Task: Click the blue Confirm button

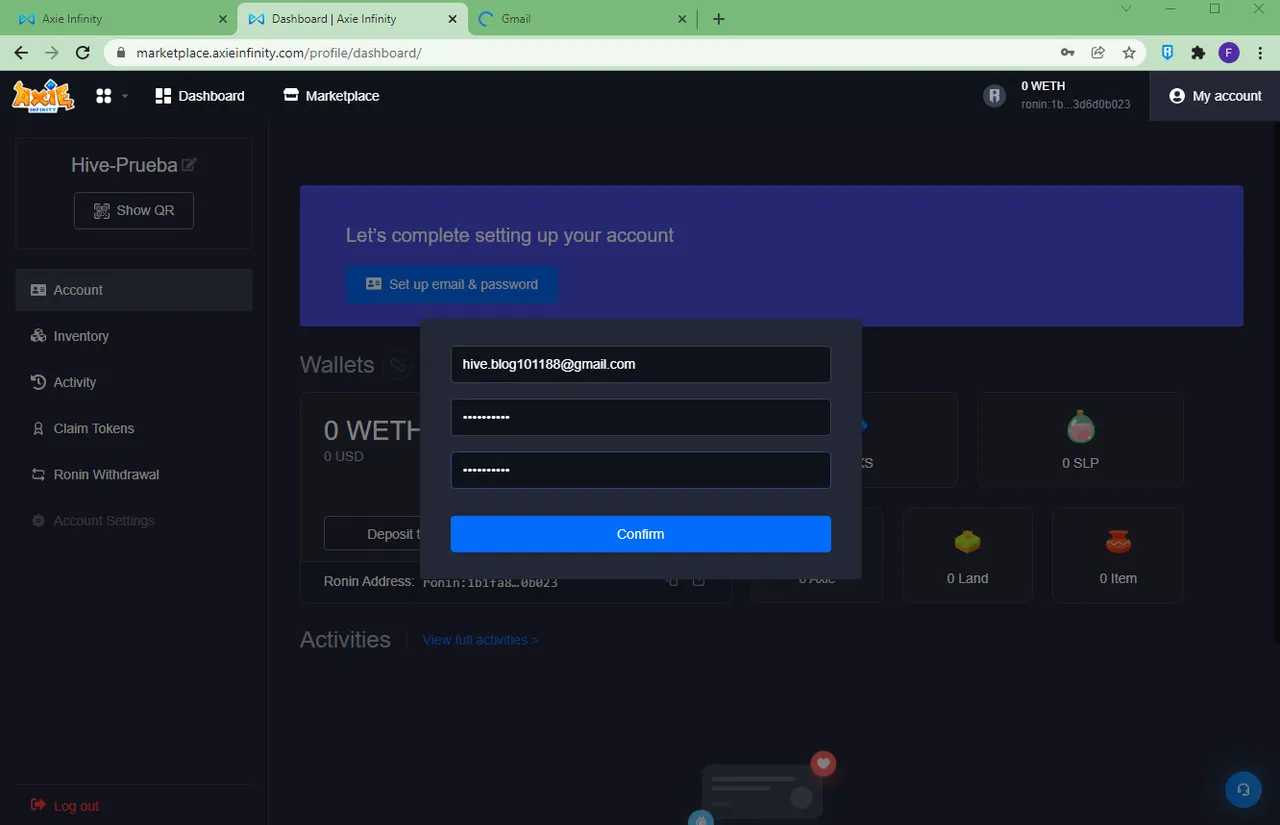Action: click(x=640, y=534)
